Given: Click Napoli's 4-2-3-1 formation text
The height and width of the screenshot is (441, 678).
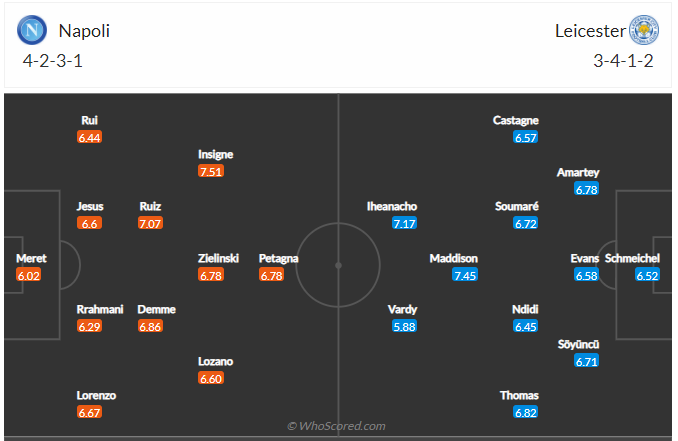Looking at the screenshot, I should (x=55, y=60).
